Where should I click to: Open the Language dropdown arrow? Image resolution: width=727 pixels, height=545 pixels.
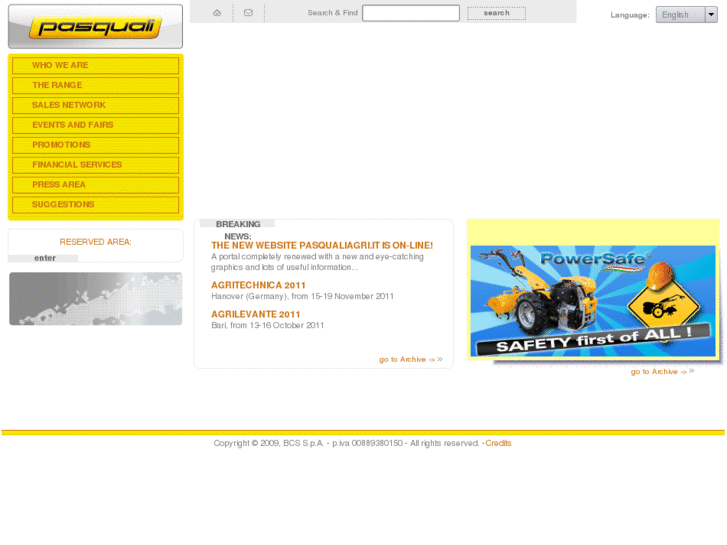click(x=711, y=14)
